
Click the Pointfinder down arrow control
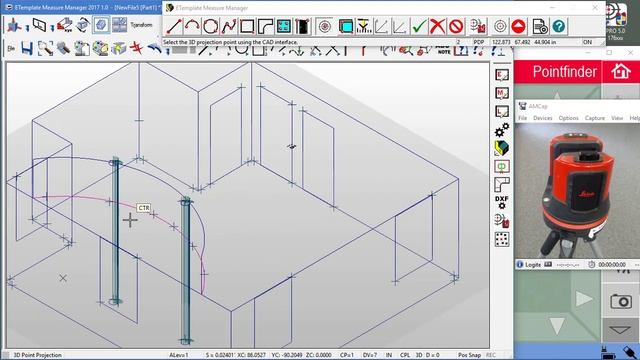[557, 327]
